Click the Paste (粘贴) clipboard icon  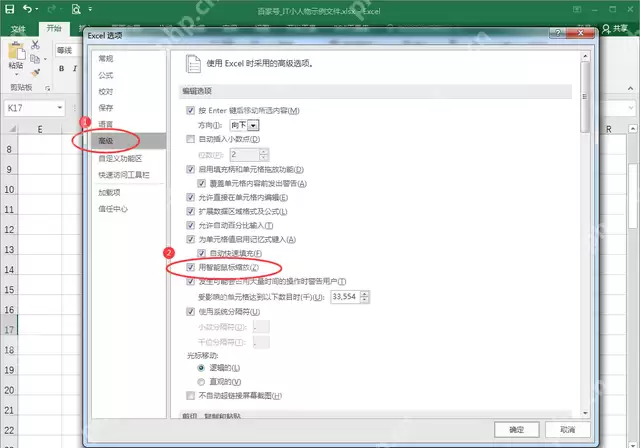coord(16,52)
